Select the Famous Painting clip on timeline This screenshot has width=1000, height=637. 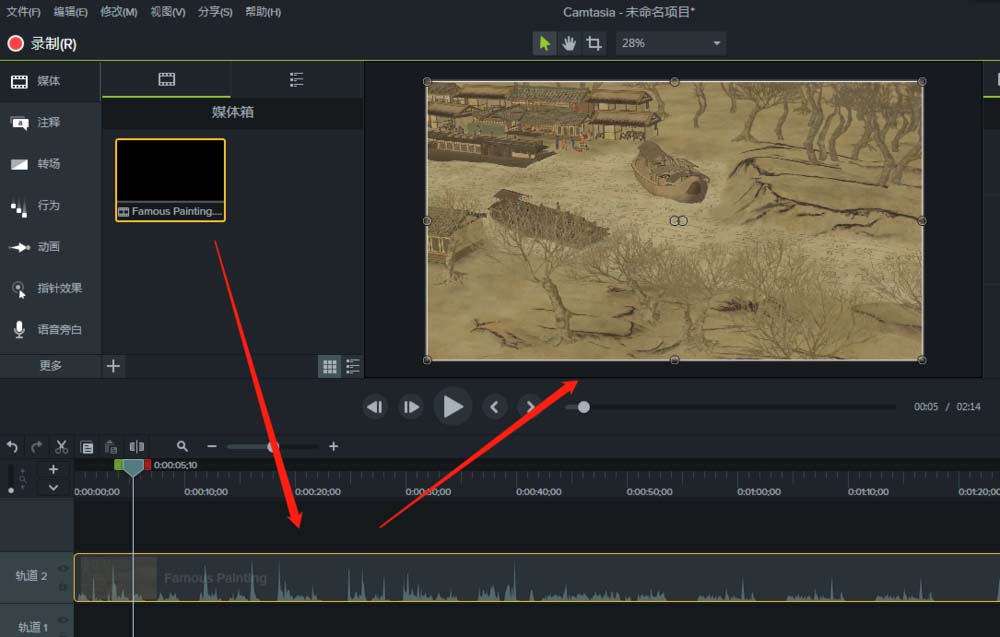coord(537,577)
